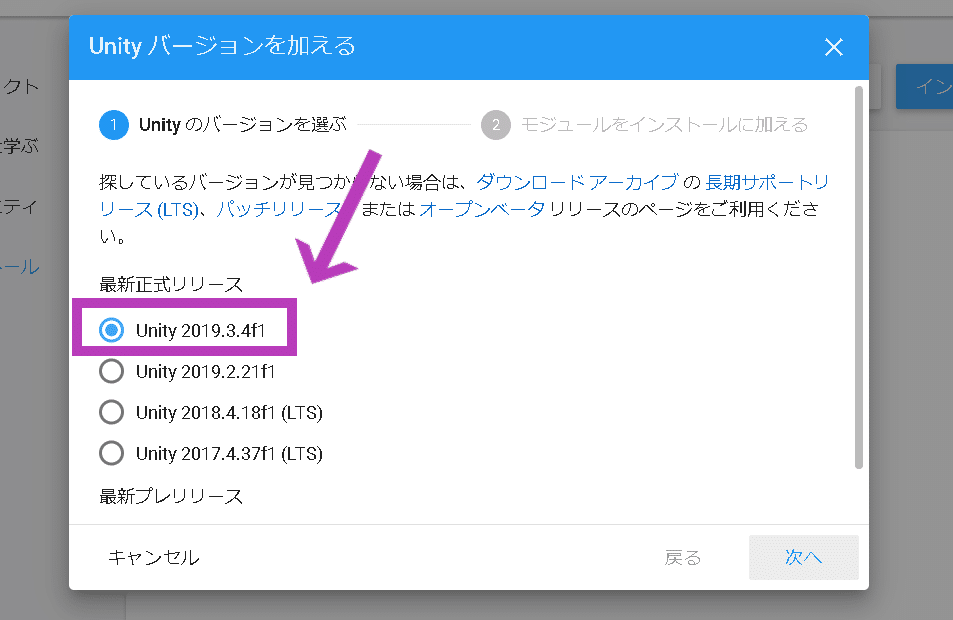
Task: Click the dialog's vertical scrollbar
Action: click(x=859, y=278)
